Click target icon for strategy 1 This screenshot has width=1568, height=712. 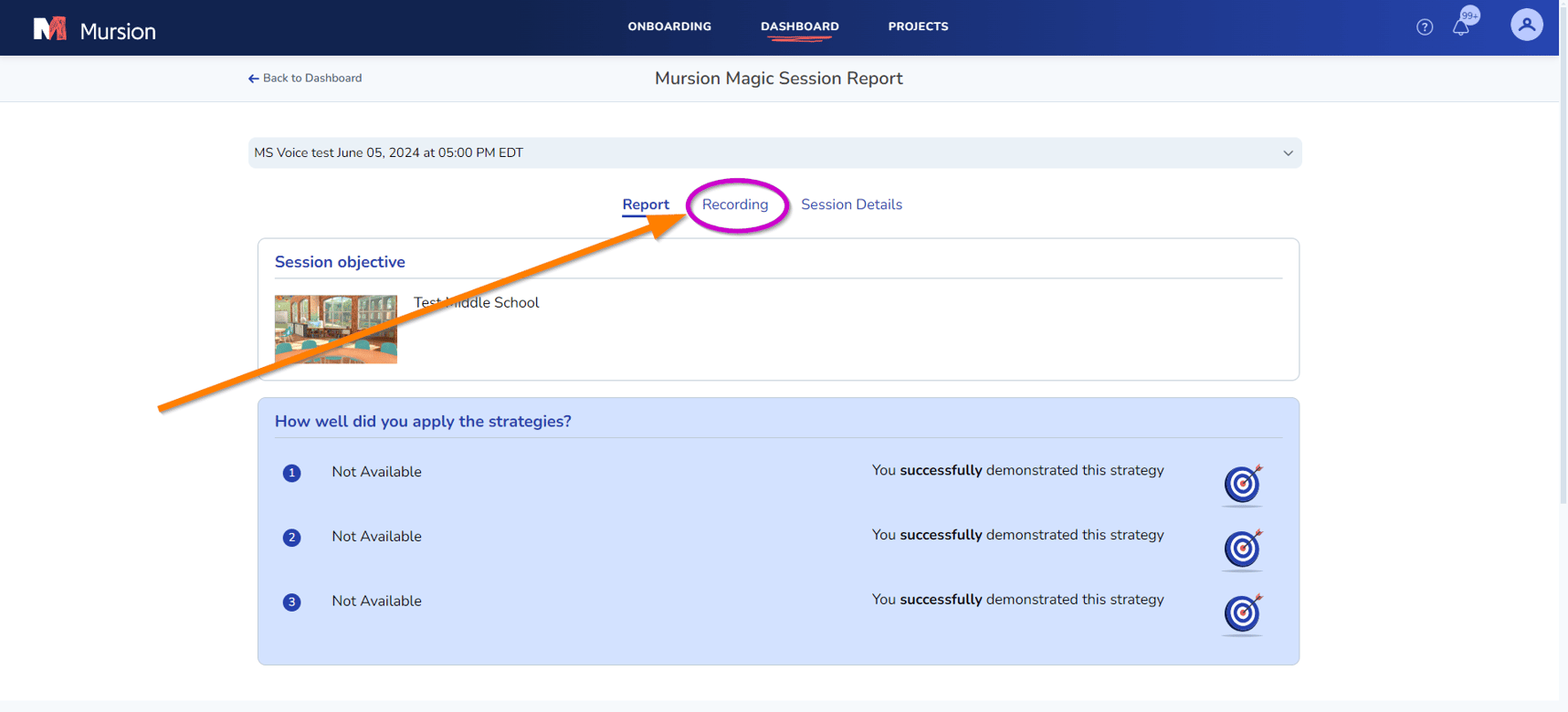click(x=1243, y=484)
